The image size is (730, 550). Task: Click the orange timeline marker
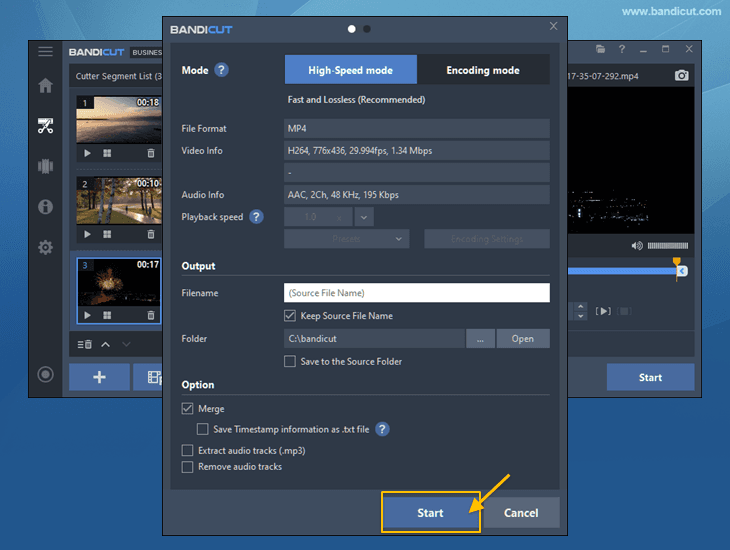coord(676,262)
